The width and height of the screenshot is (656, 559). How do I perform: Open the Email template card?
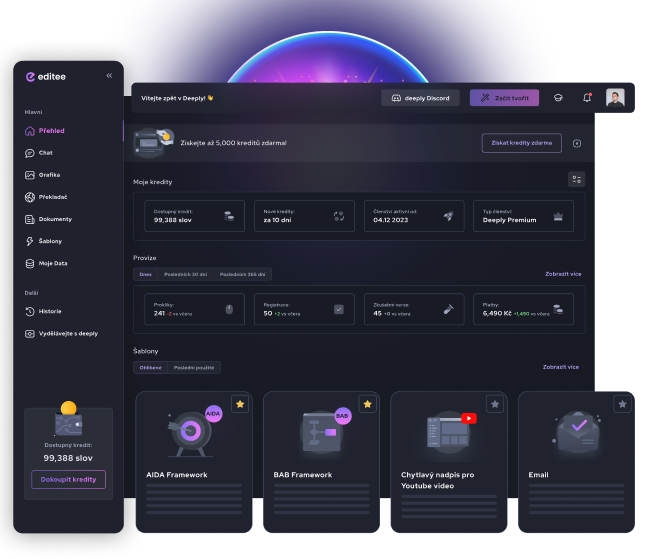(577, 462)
